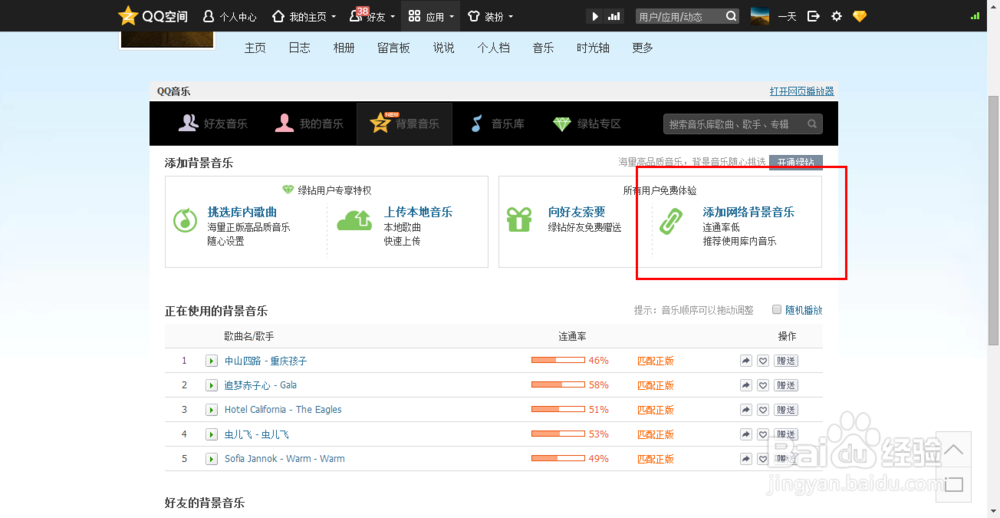Select the 背景音乐 tab
The height and width of the screenshot is (518, 1000).
404,124
